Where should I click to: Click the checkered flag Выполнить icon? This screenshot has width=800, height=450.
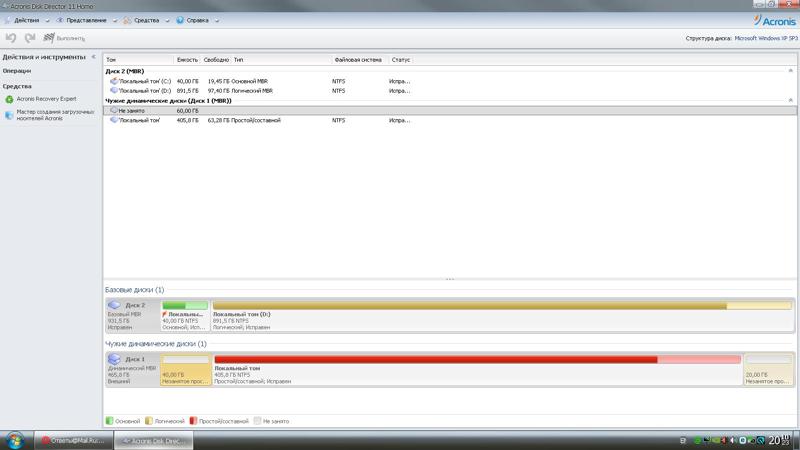click(x=49, y=38)
